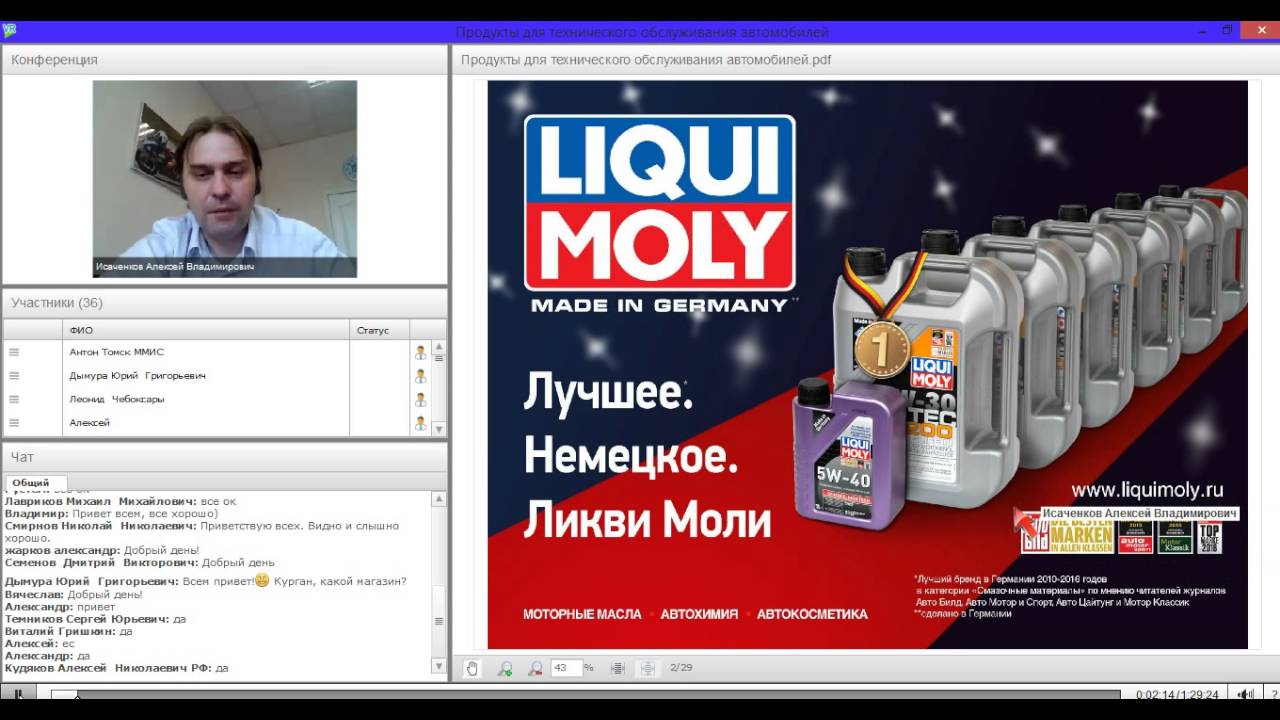Click the Участники (36) panel header
Screen dimensions: 1280x720
(224, 303)
